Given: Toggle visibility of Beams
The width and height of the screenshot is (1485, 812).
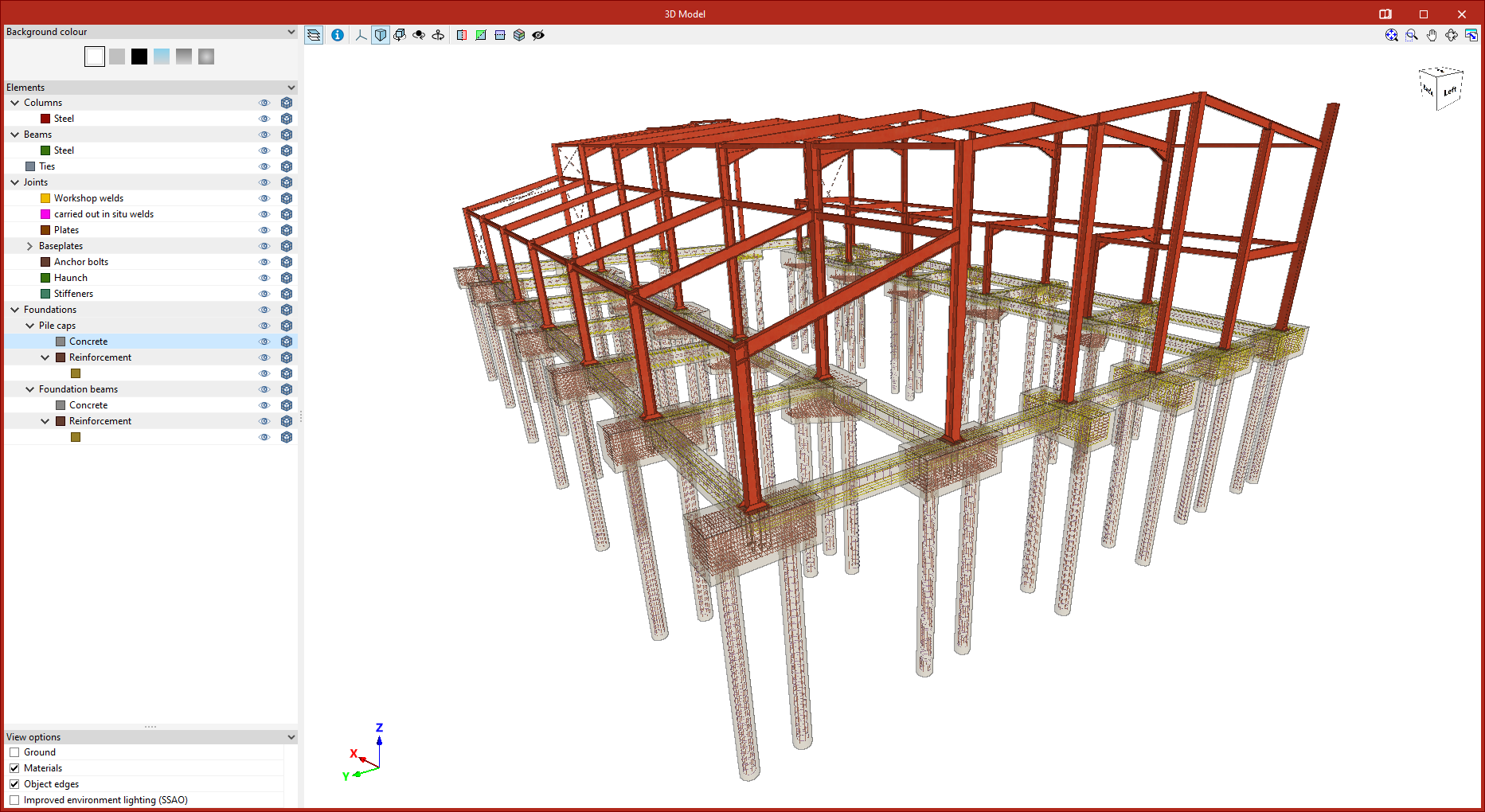Looking at the screenshot, I should click(x=264, y=135).
